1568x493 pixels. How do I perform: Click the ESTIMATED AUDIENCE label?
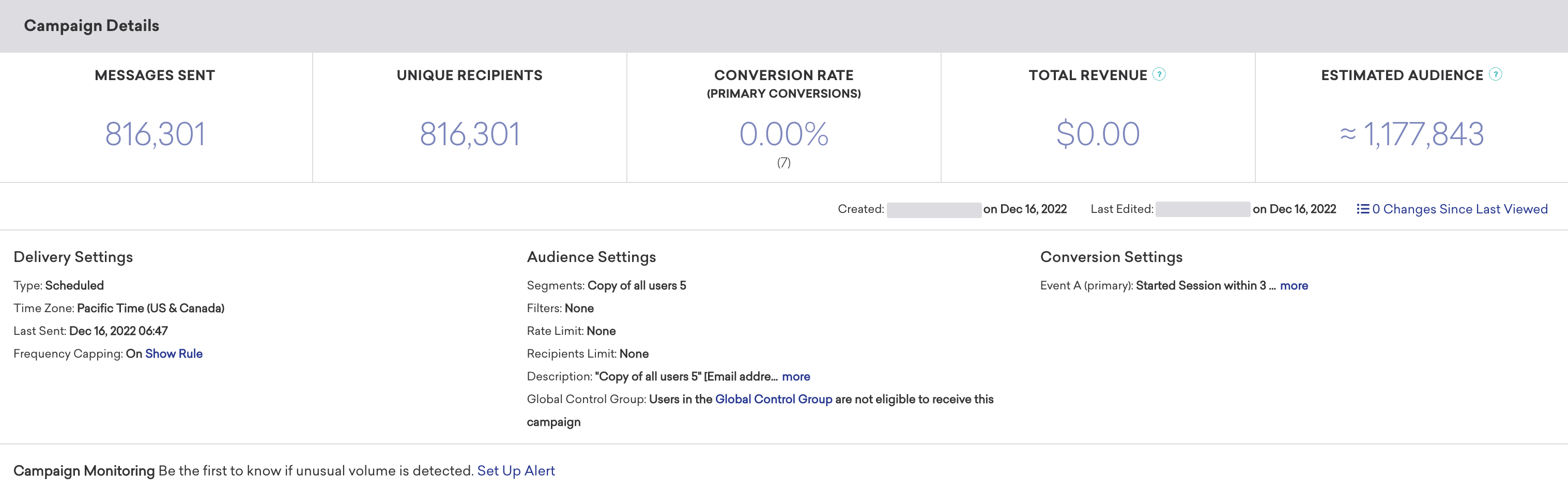click(1402, 75)
